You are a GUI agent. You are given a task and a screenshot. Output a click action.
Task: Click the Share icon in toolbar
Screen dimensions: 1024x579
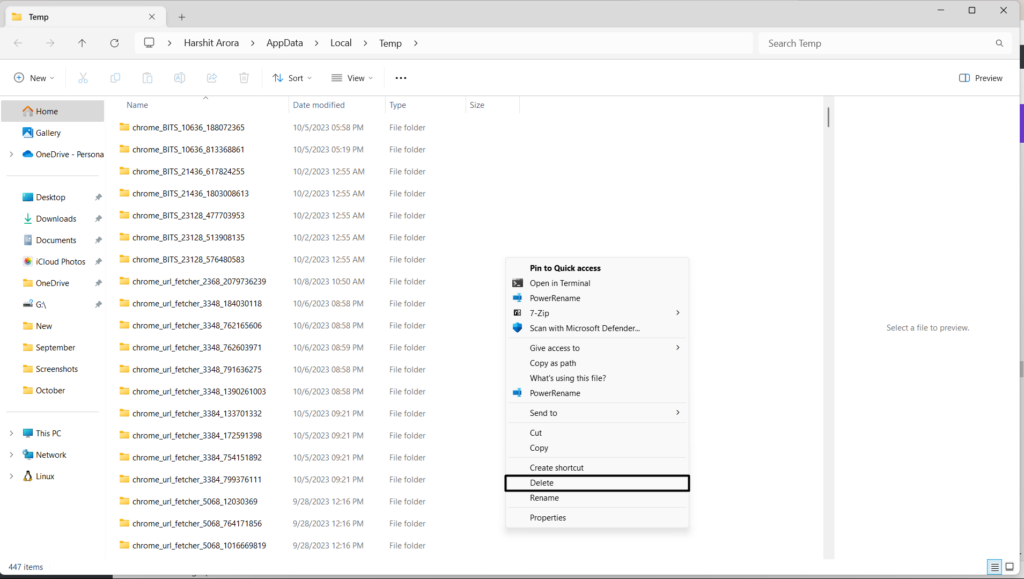tap(211, 78)
